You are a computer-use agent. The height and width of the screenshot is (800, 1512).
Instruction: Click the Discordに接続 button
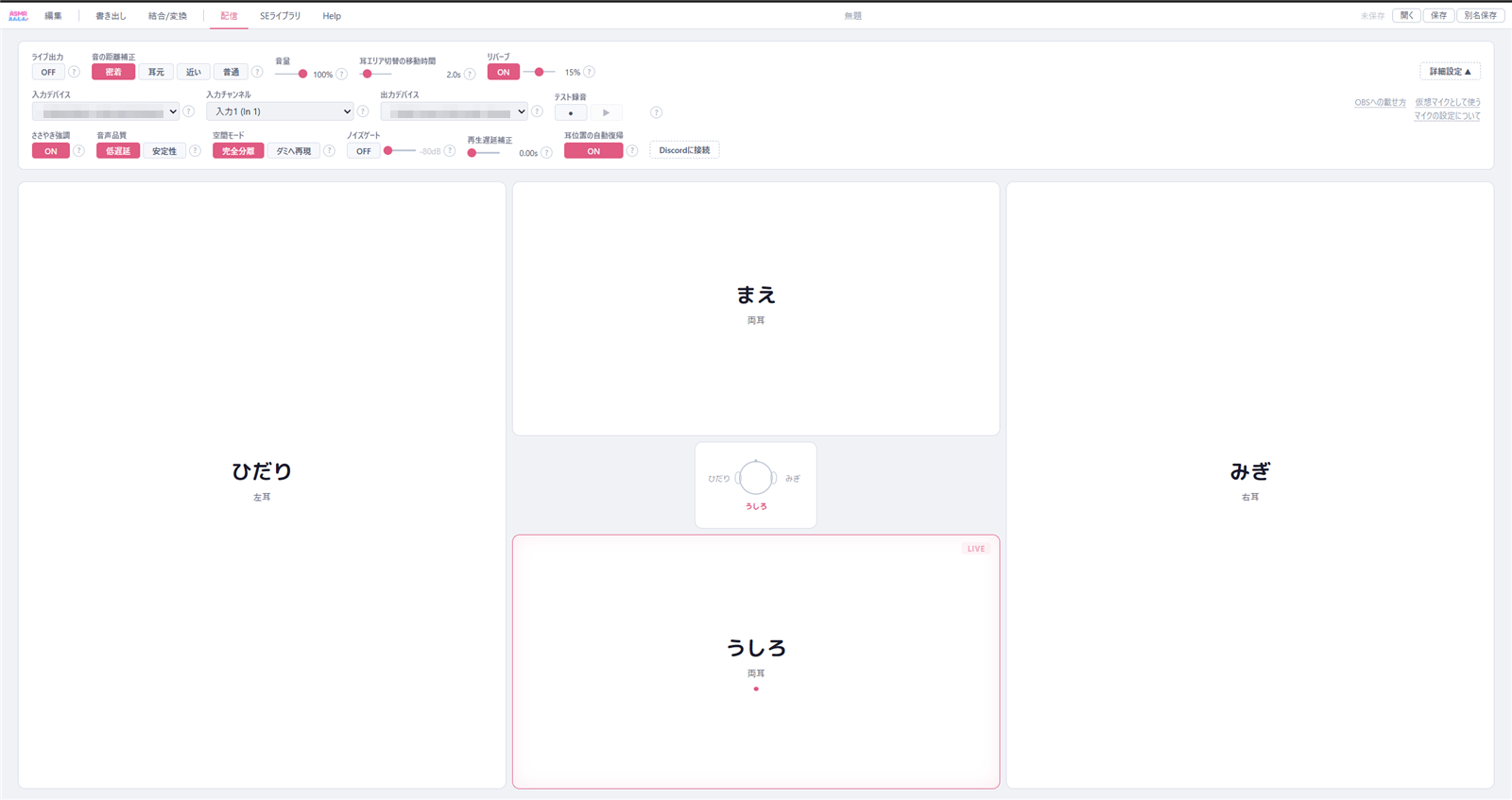click(x=684, y=150)
